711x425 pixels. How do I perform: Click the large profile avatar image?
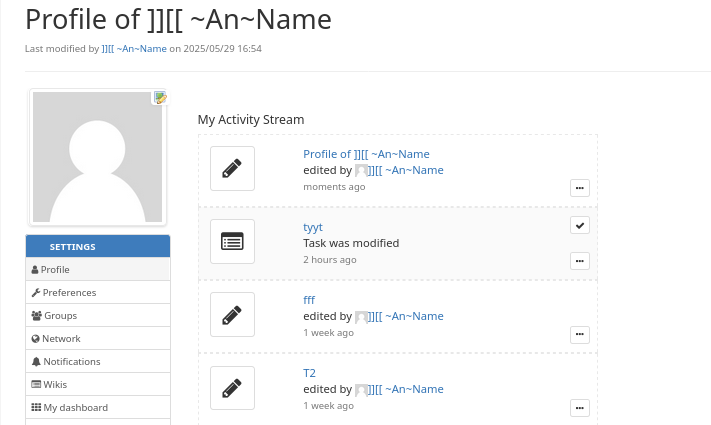[97, 157]
